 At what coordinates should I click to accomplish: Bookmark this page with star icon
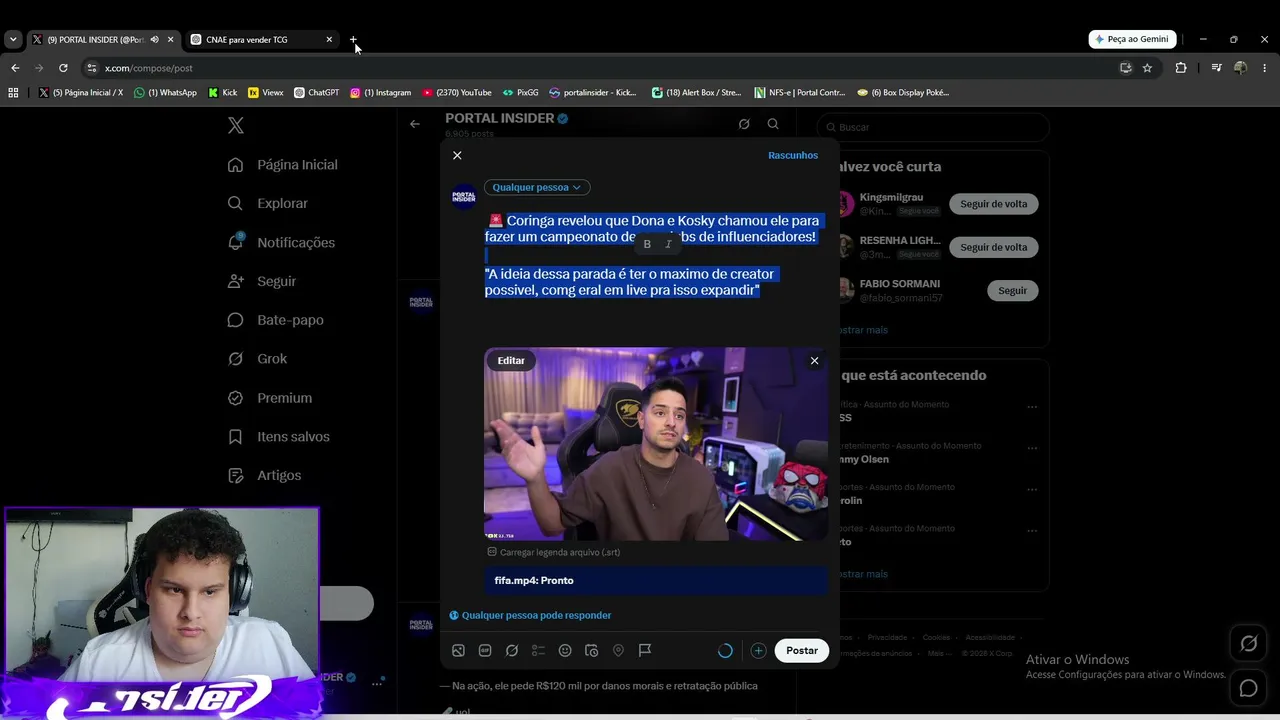tap(1147, 68)
